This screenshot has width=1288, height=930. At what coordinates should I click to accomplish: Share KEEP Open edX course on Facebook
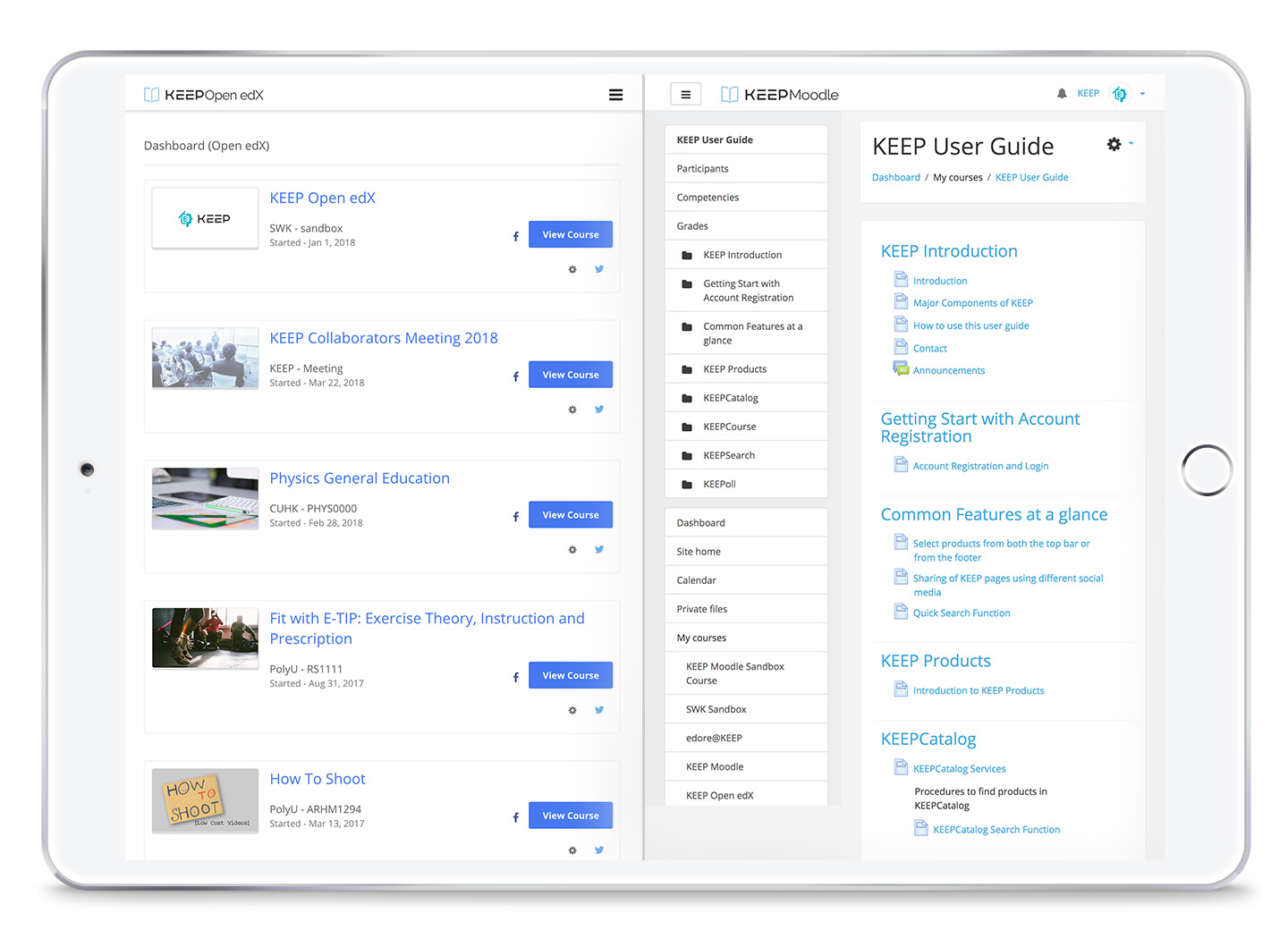click(515, 236)
